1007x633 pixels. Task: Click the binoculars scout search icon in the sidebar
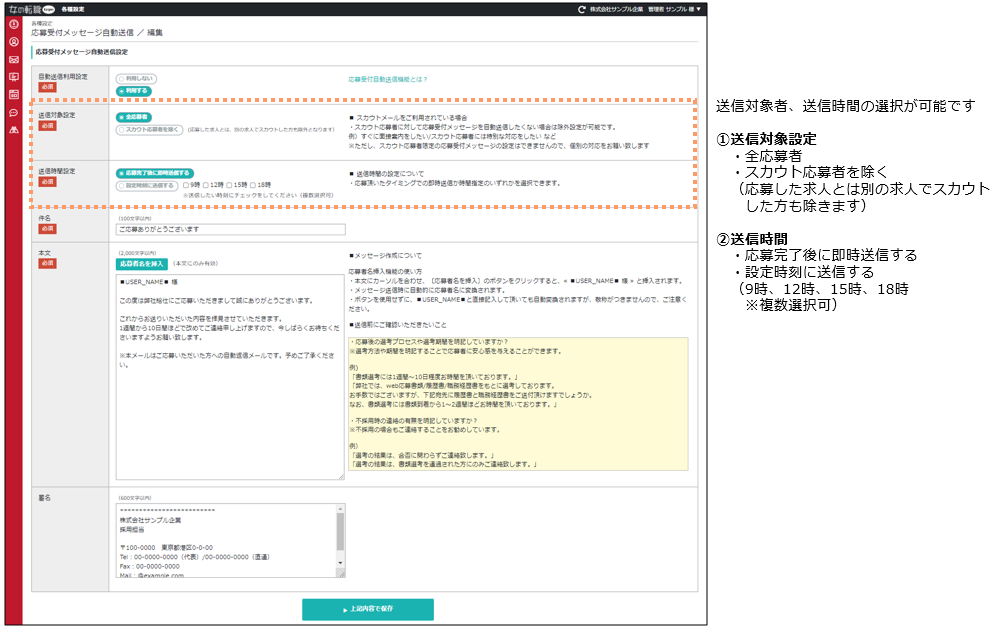tap(14, 129)
